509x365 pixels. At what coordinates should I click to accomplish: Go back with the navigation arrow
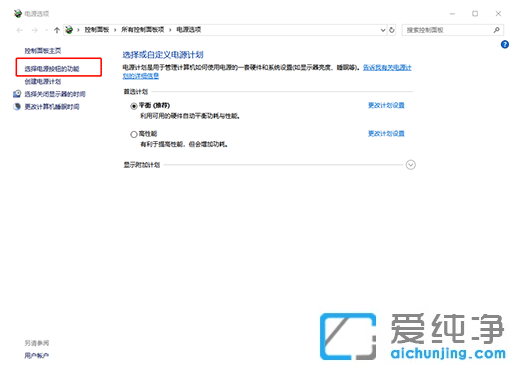20,30
